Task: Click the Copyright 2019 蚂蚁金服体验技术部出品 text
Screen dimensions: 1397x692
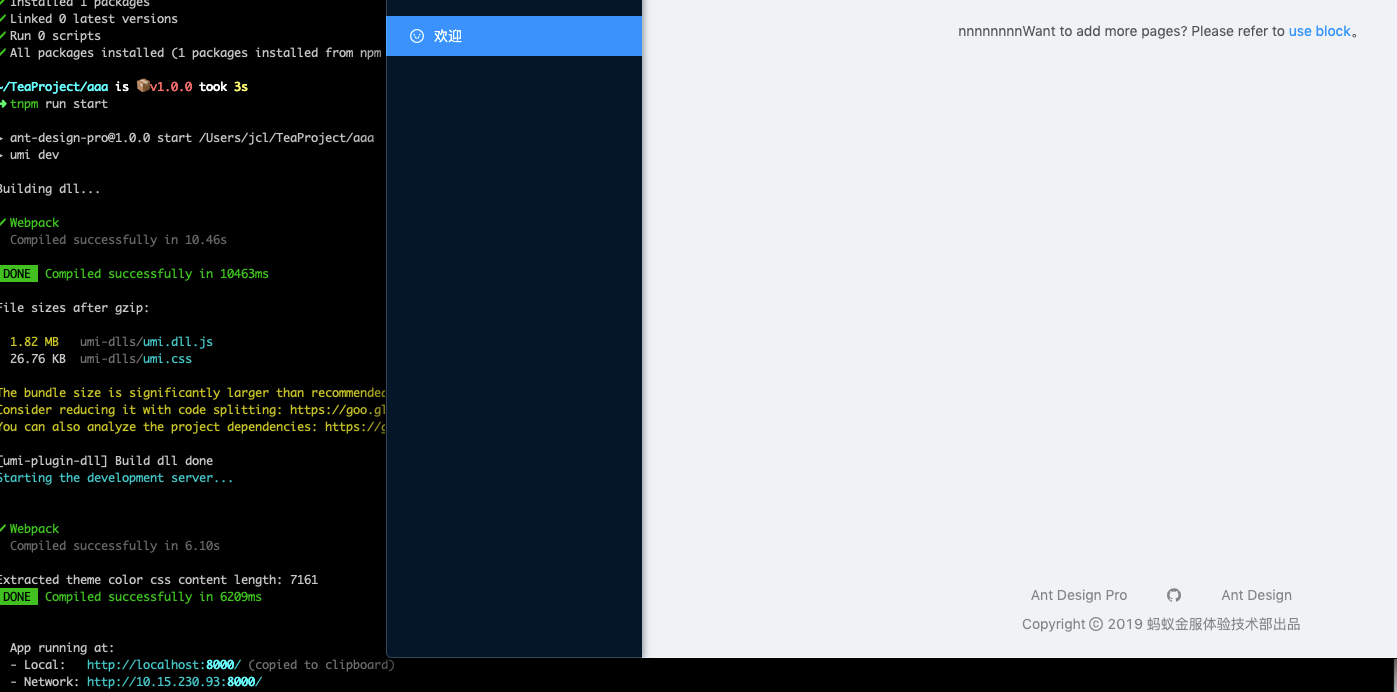Action: [x=1161, y=624]
